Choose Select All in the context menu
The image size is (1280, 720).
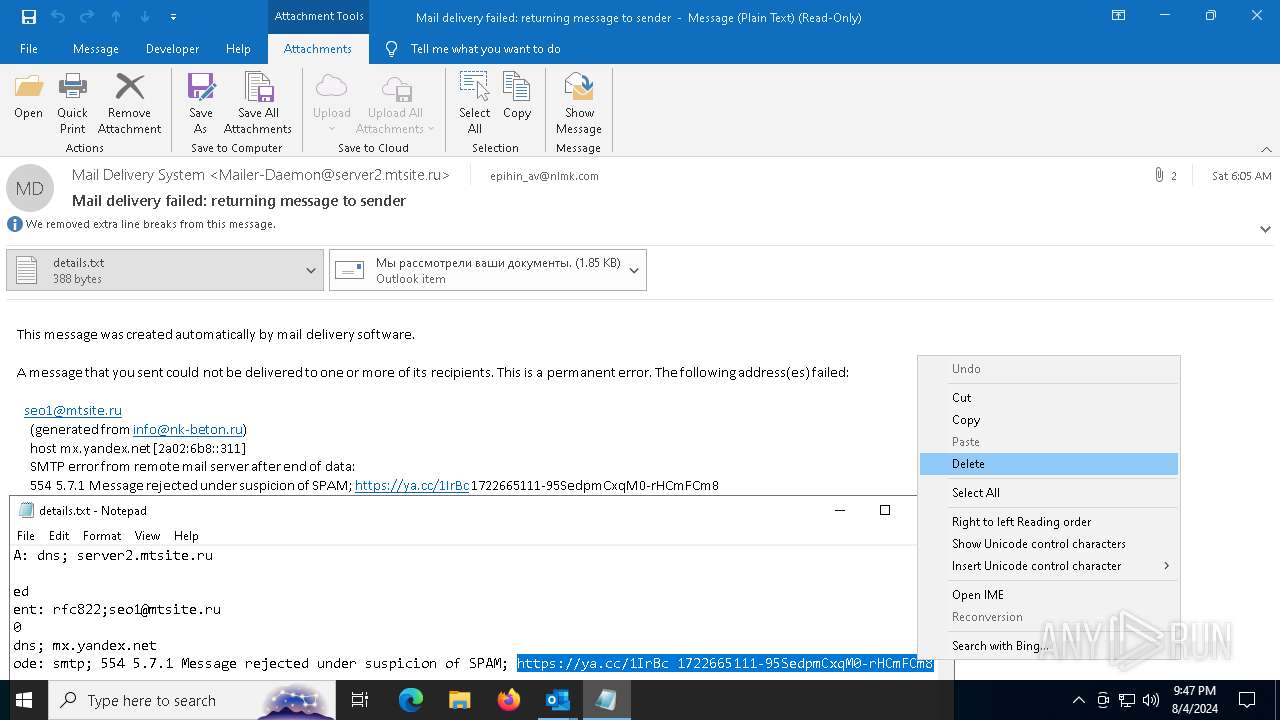(x=1049, y=493)
